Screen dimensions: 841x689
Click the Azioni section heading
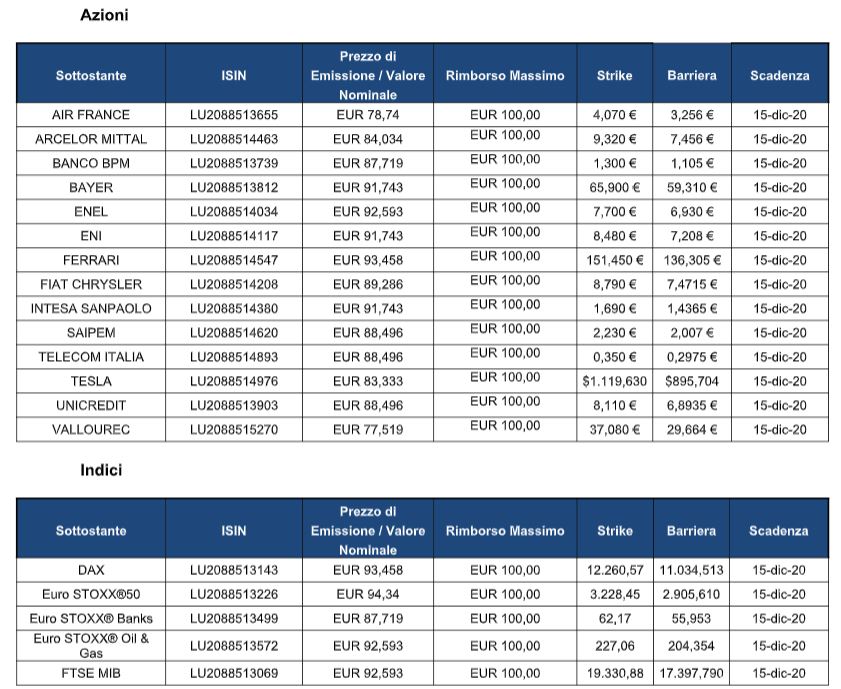pyautogui.click(x=104, y=14)
